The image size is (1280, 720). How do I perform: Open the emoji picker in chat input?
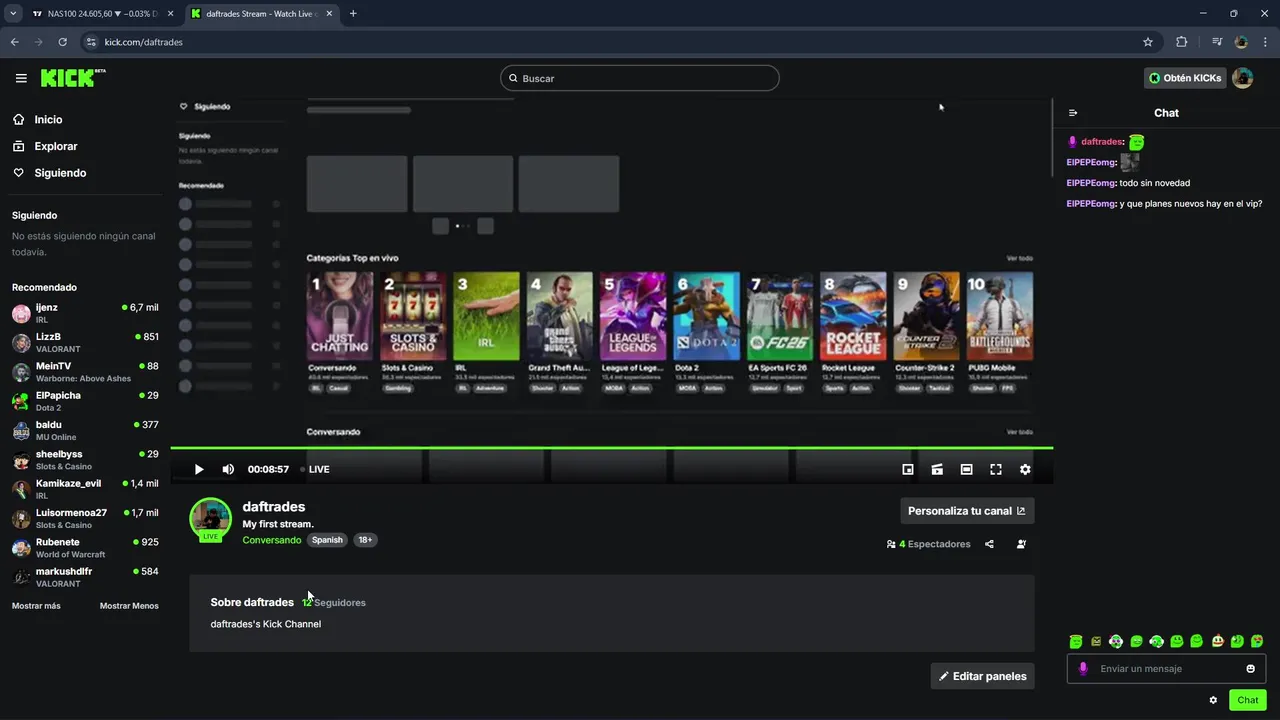(1251, 669)
